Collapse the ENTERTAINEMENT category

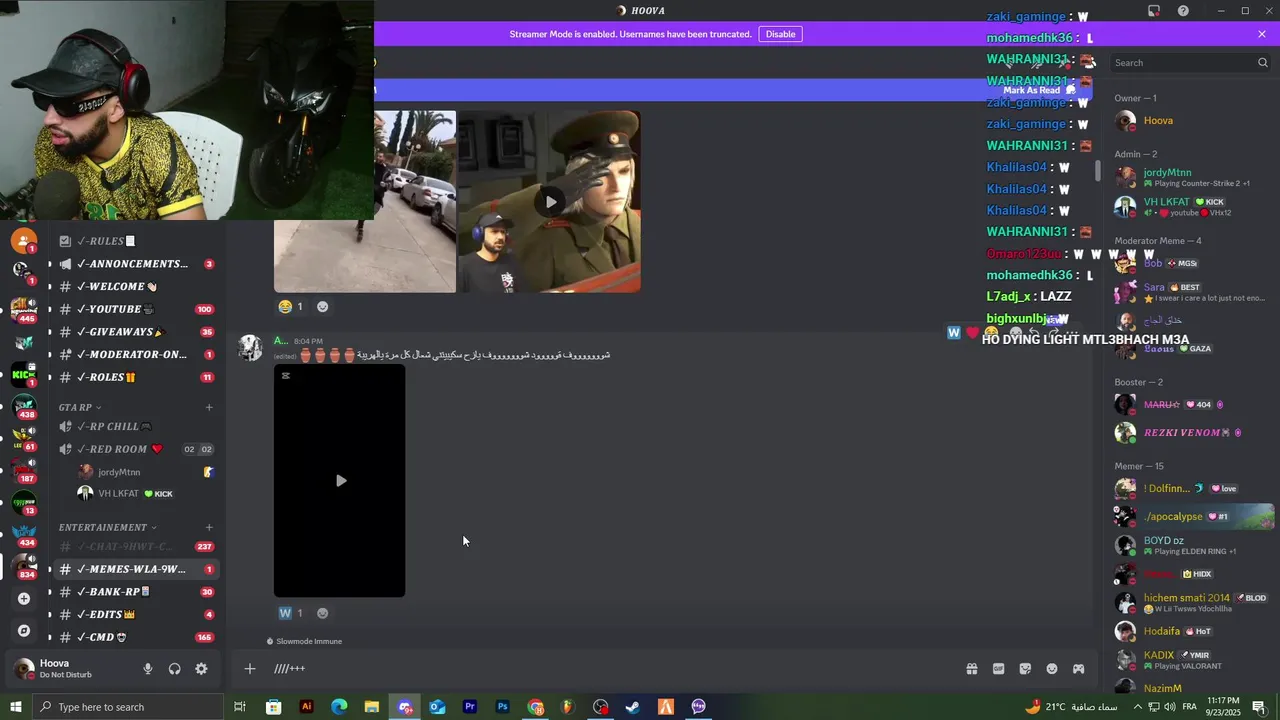tap(108, 527)
